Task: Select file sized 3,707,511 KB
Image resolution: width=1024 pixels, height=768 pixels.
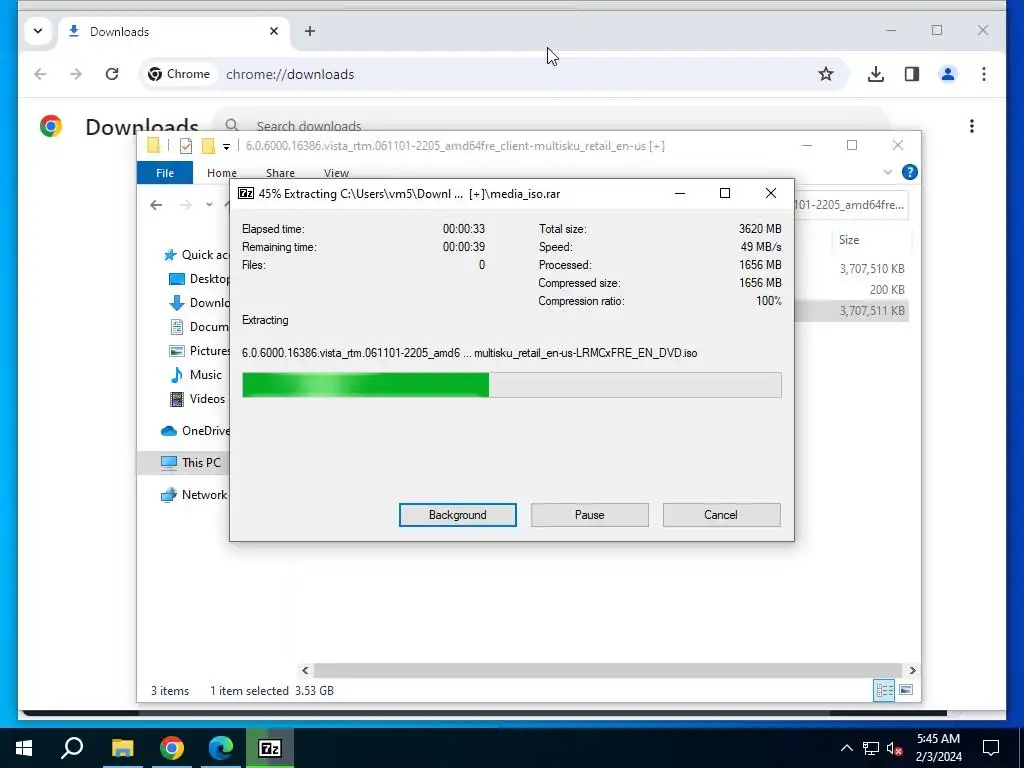Action: click(851, 311)
